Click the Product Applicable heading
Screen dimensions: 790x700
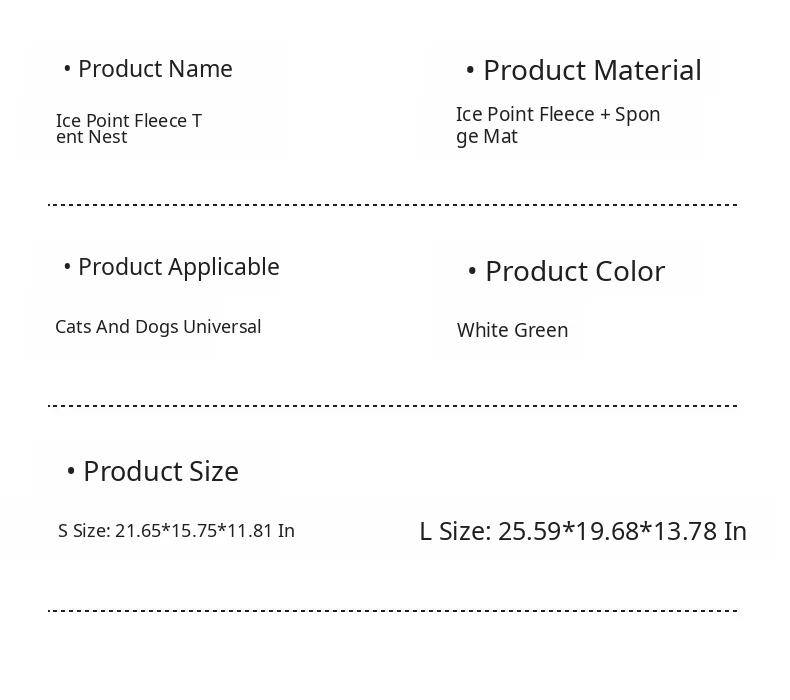178,267
